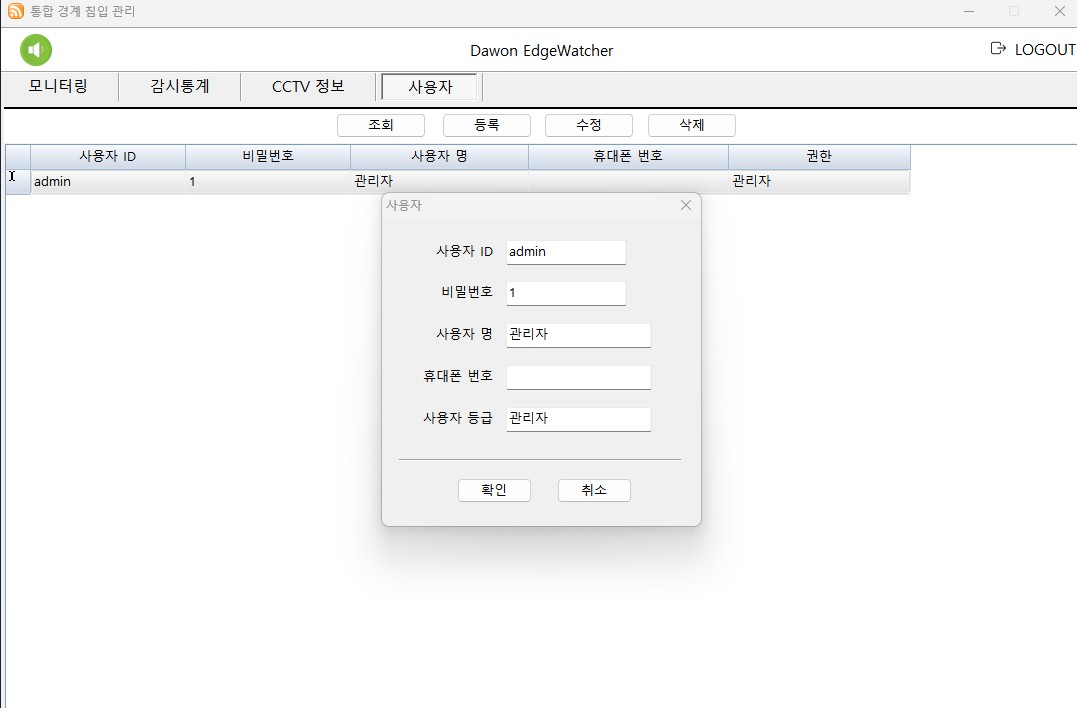Click the 삭제 delete button
This screenshot has height=708, width=1077.
click(691, 125)
